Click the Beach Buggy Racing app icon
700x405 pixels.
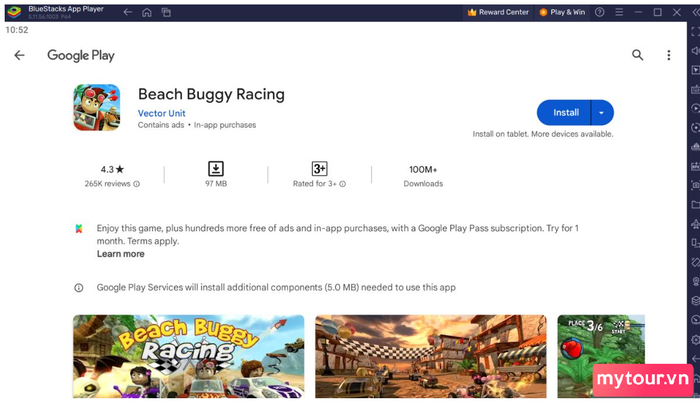(x=96, y=107)
